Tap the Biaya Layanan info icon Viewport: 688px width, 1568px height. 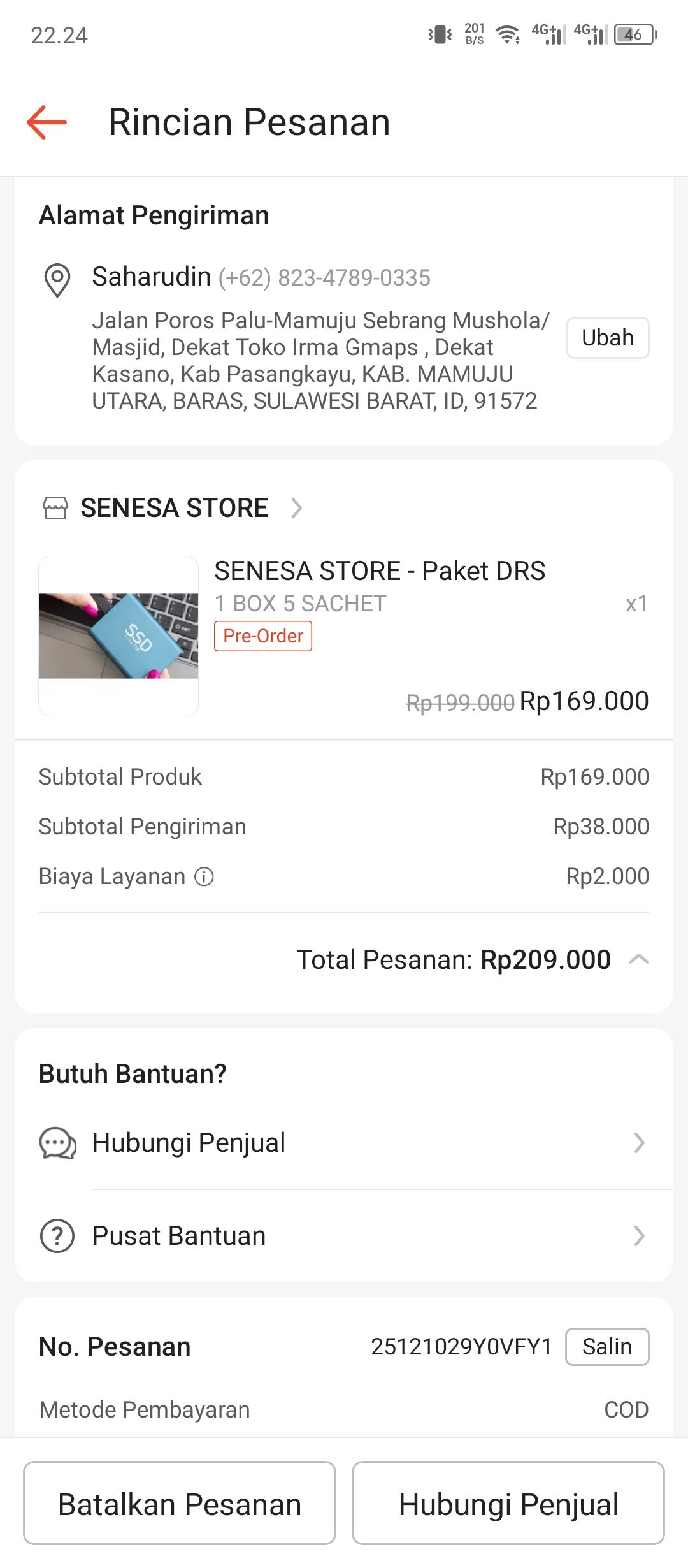pos(204,877)
